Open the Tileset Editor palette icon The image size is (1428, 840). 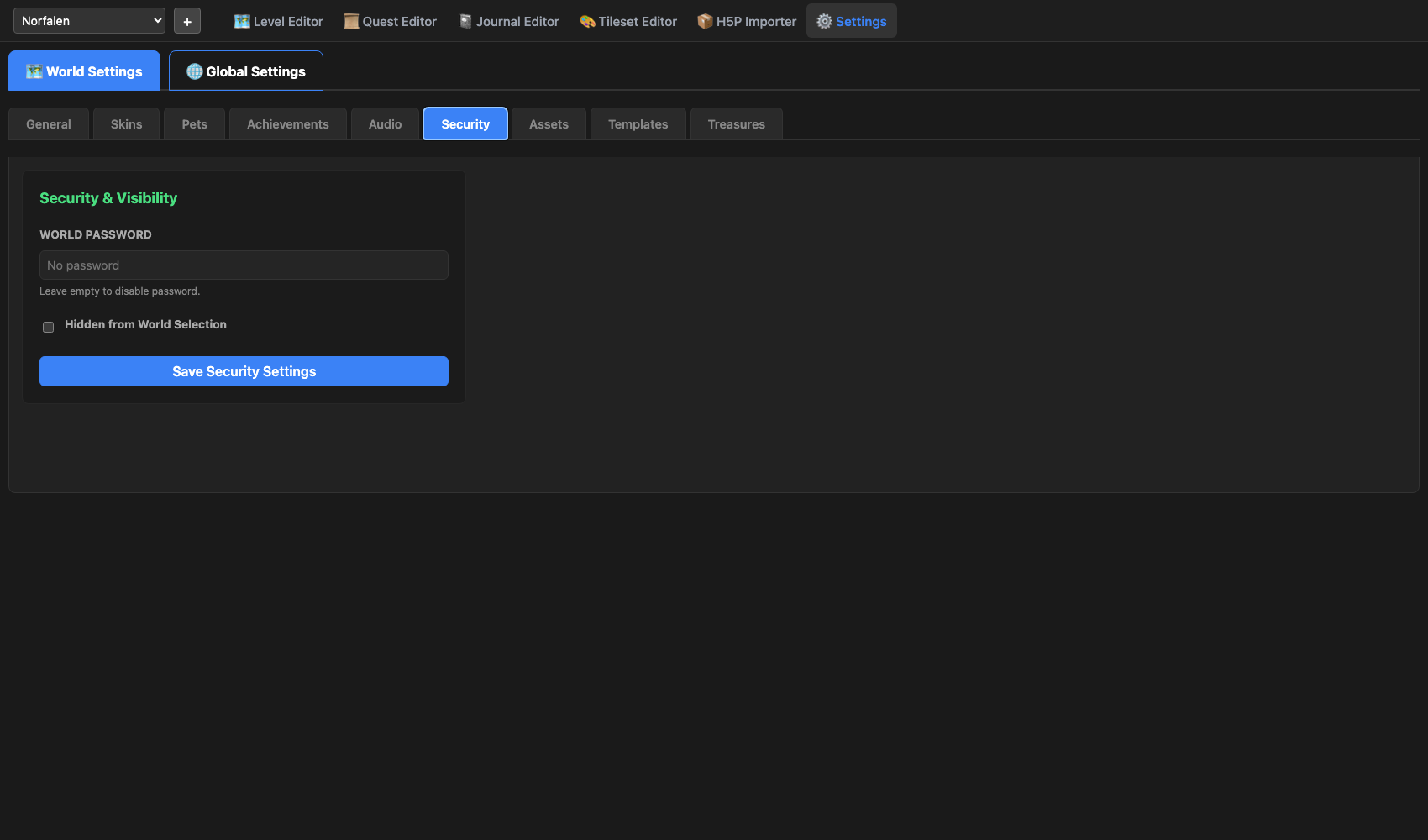[587, 22]
